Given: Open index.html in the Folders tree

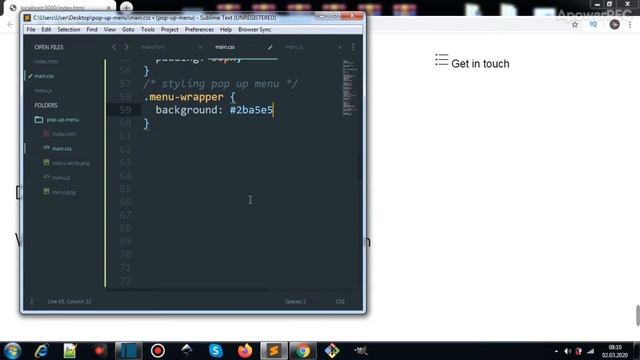Looking at the screenshot, I should pyautogui.click(x=64, y=134).
